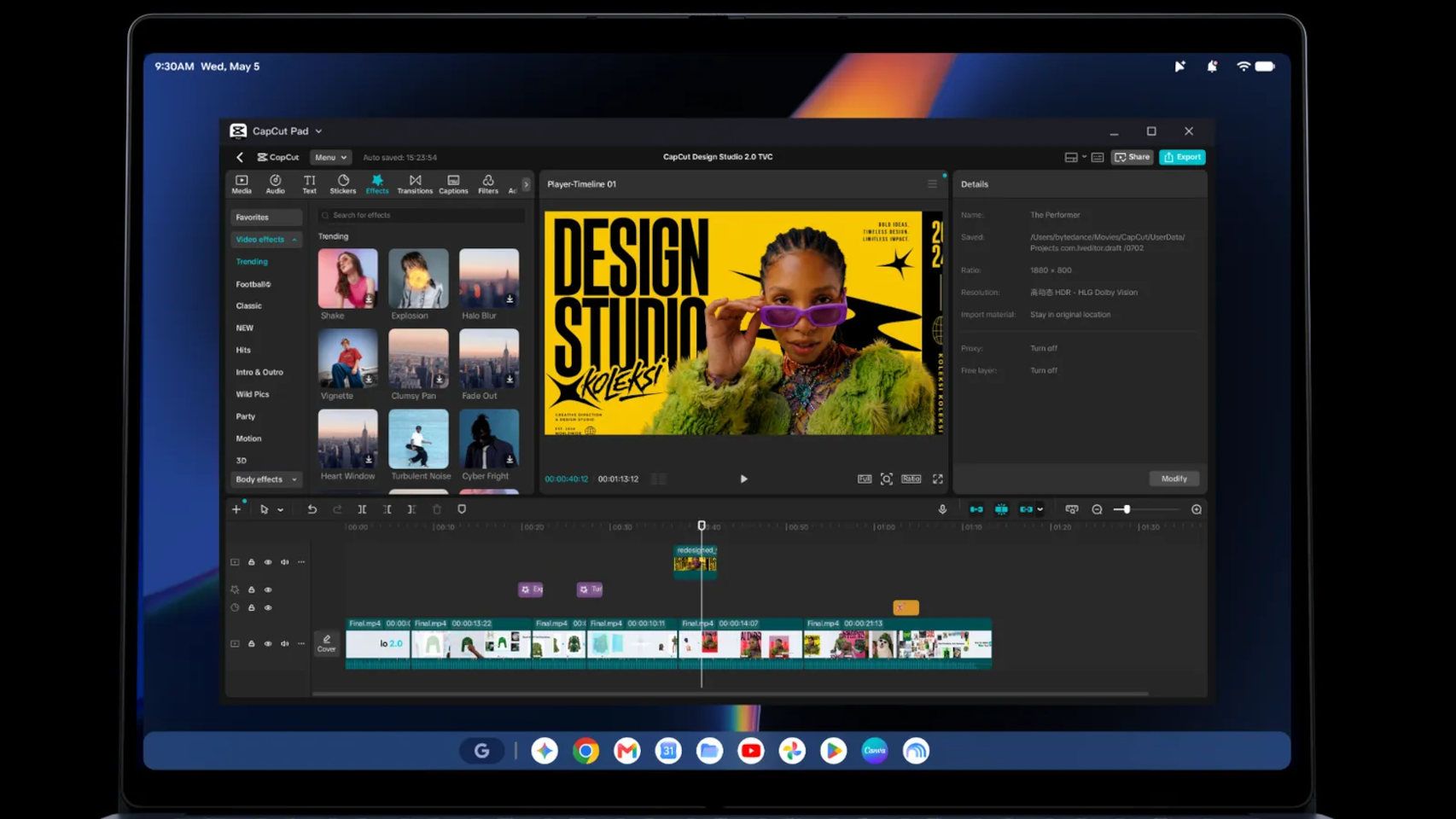
Task: Click the Full preview quality icon
Action: click(x=865, y=479)
